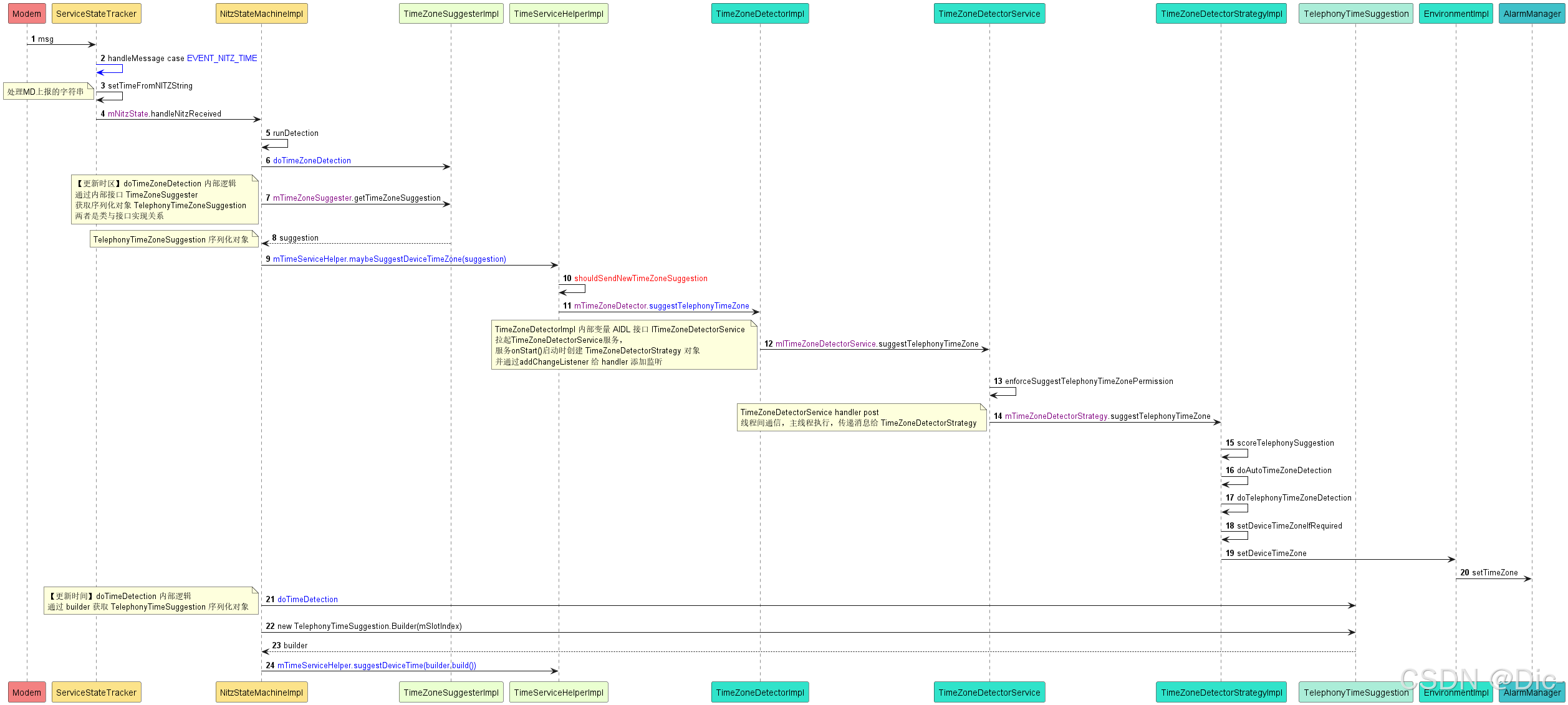1568x705 pixels.
Task: Click mTimeServiceHelper.maybeSuggestDeviceTimeZone message label
Action: [389, 259]
